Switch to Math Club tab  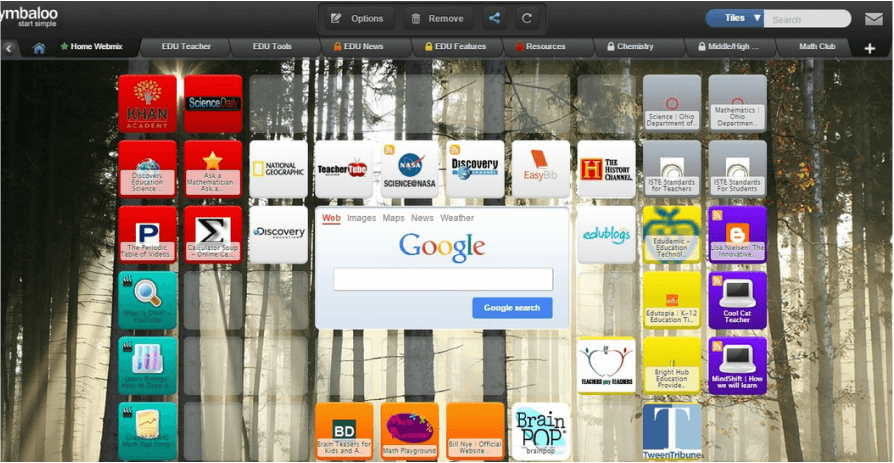817,47
